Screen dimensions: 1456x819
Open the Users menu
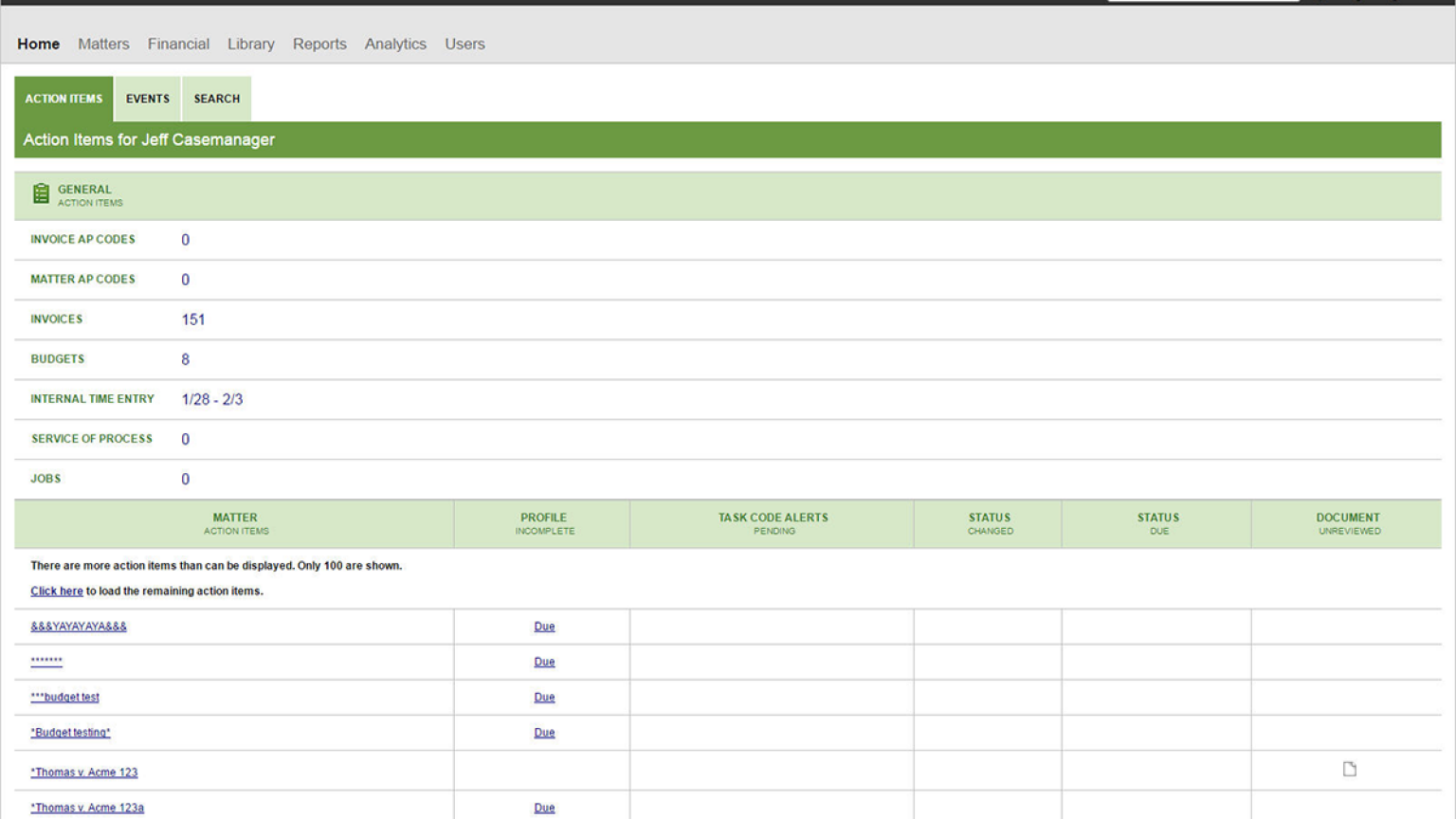pyautogui.click(x=464, y=44)
